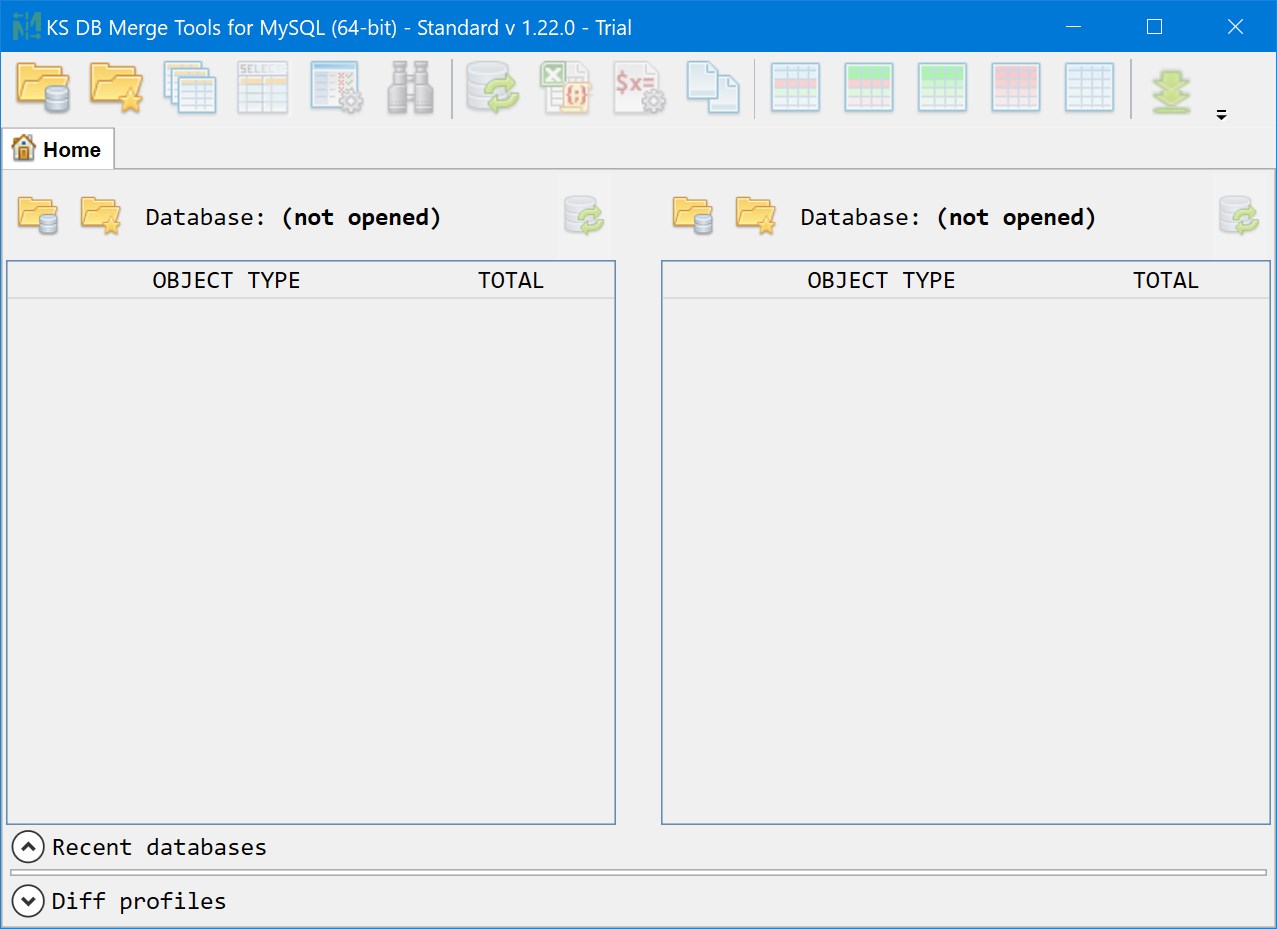Expand the Diff profiles section
The height and width of the screenshot is (929, 1277).
click(x=28, y=901)
